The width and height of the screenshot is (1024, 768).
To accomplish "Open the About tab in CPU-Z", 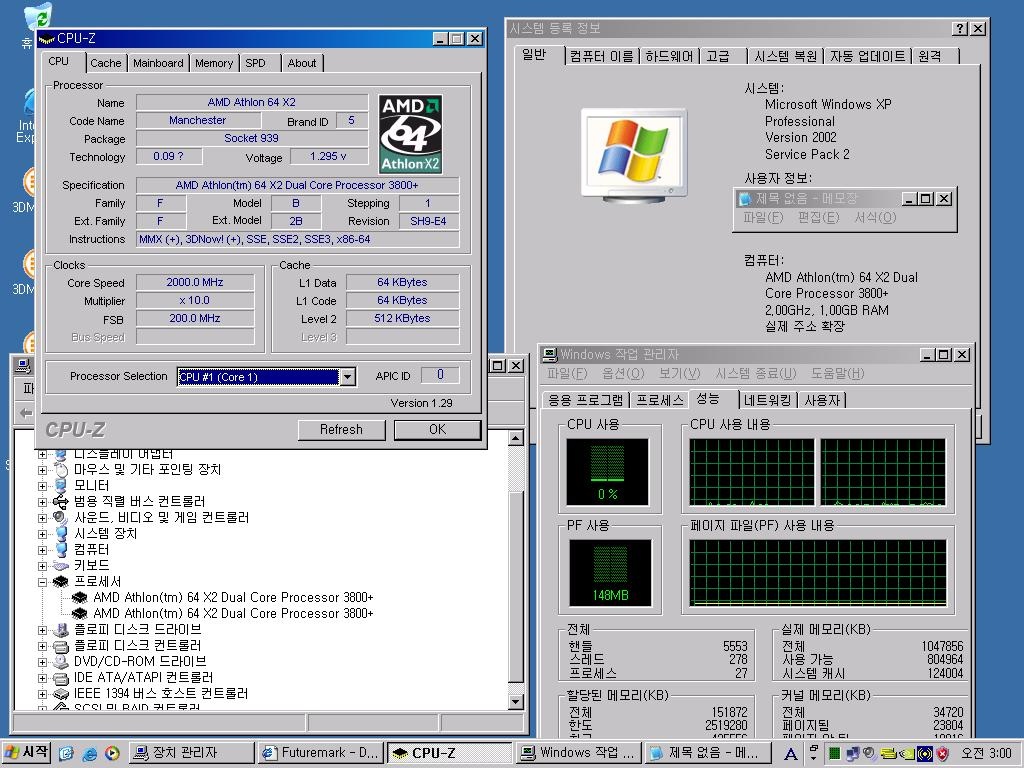I will pyautogui.click(x=302, y=63).
